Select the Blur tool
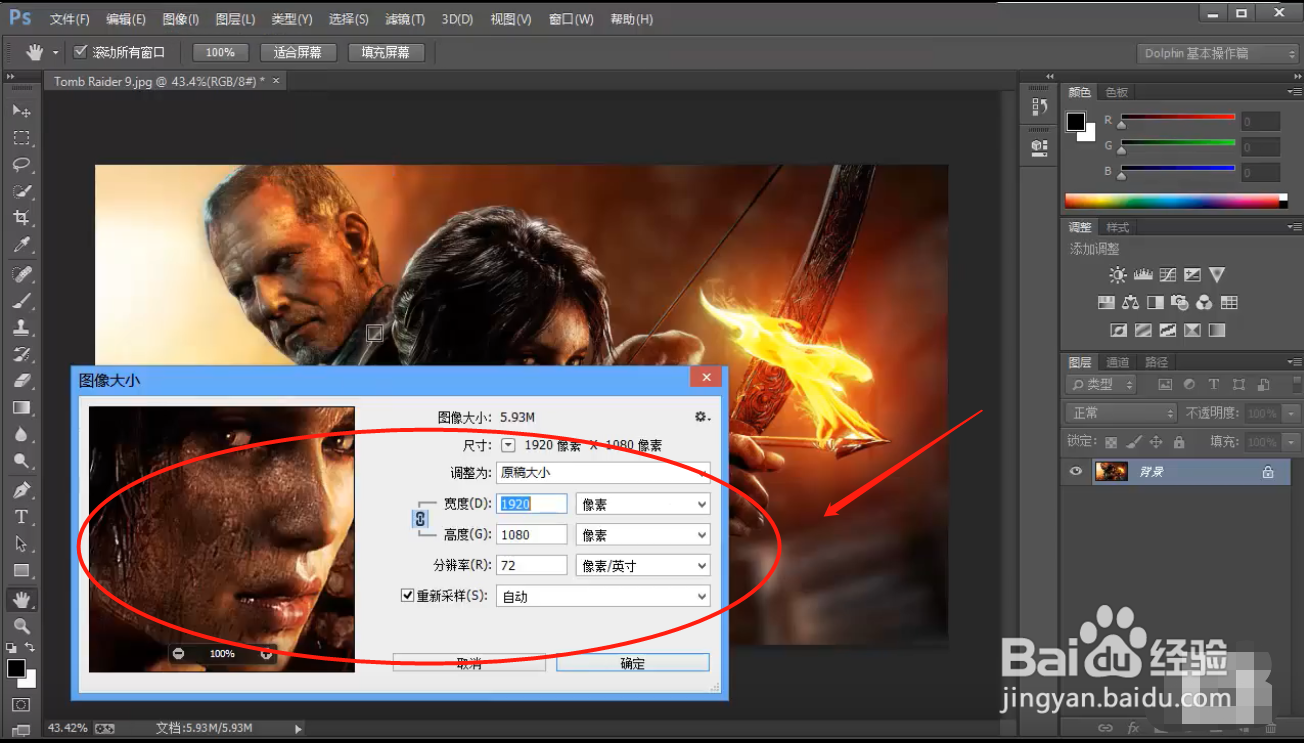This screenshot has height=743, width=1304. [x=21, y=435]
